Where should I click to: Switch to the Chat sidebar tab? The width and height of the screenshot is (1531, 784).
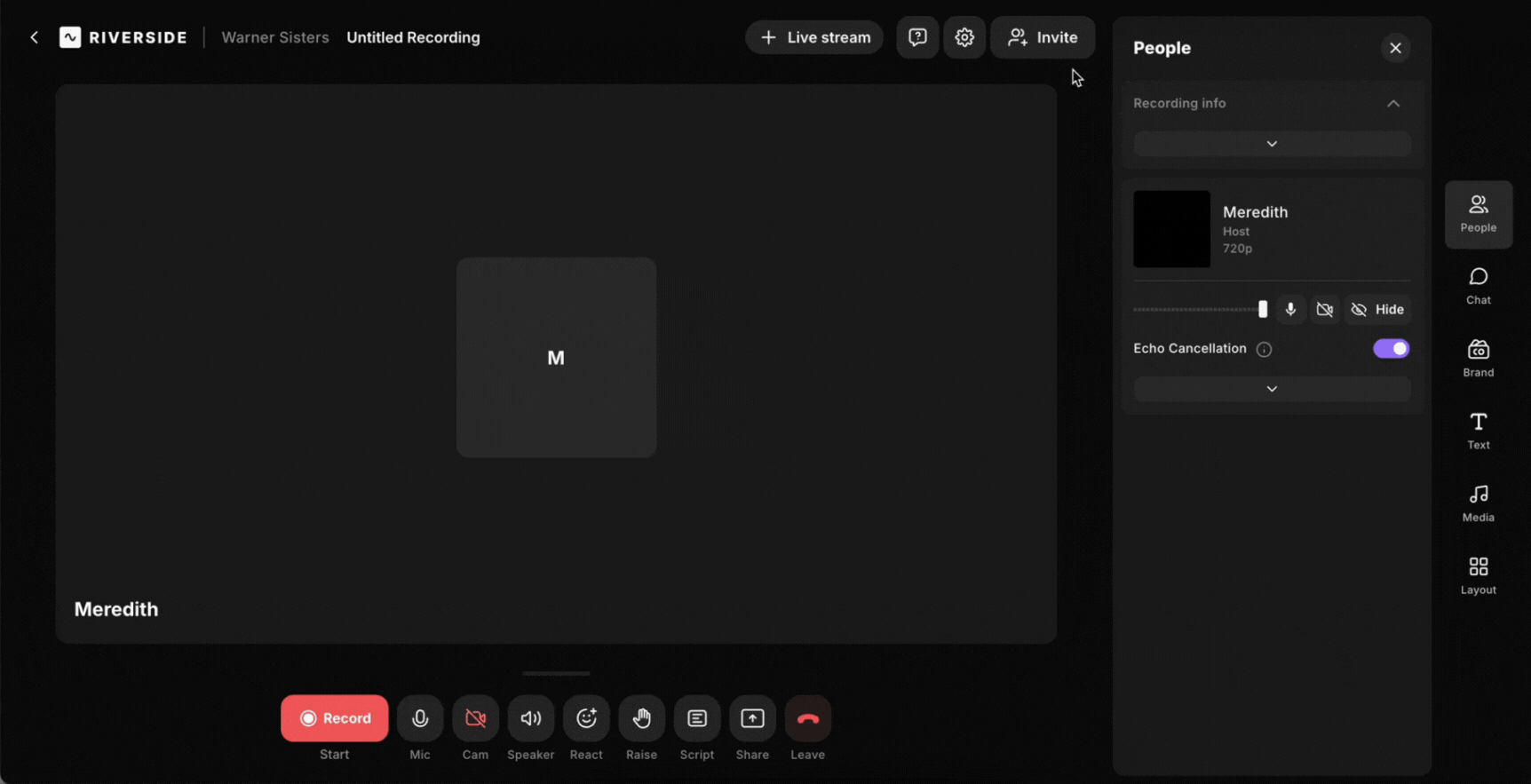click(1478, 286)
